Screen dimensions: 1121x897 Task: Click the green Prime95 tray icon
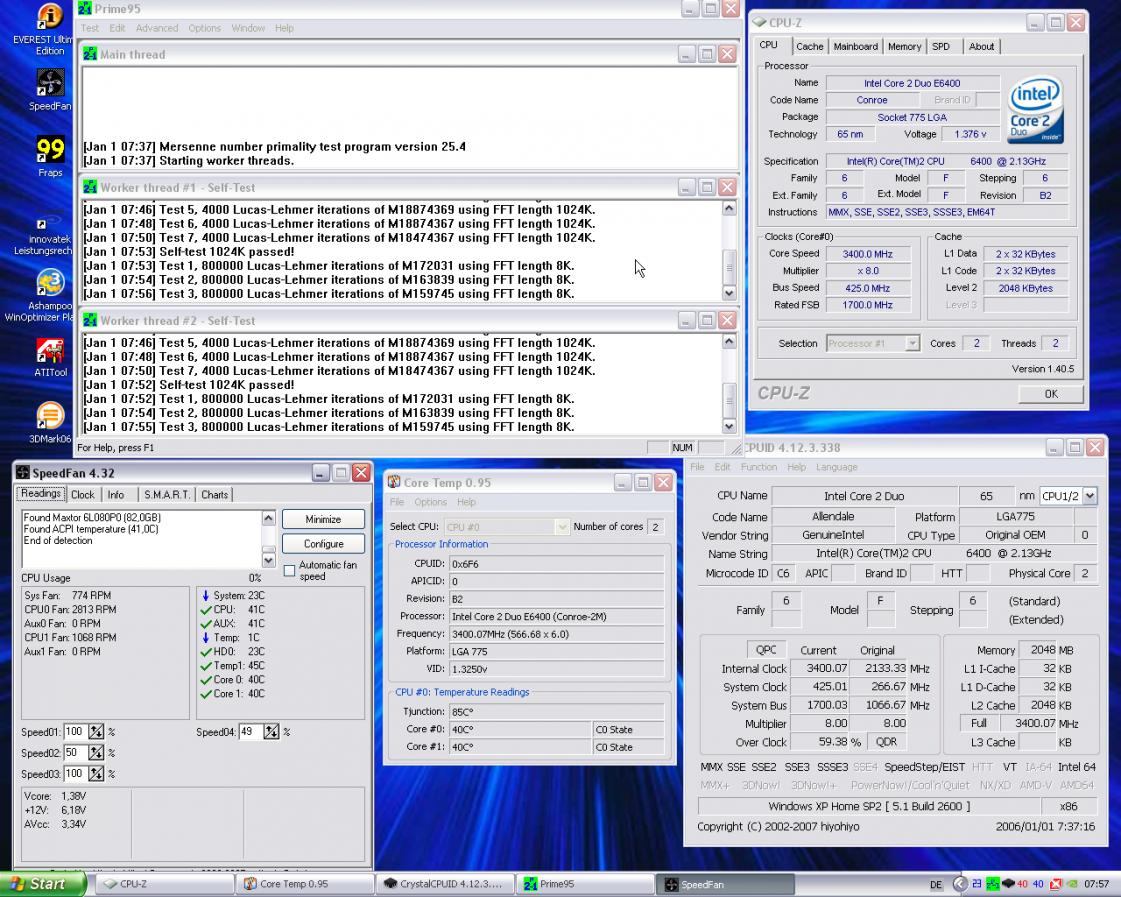click(x=992, y=884)
